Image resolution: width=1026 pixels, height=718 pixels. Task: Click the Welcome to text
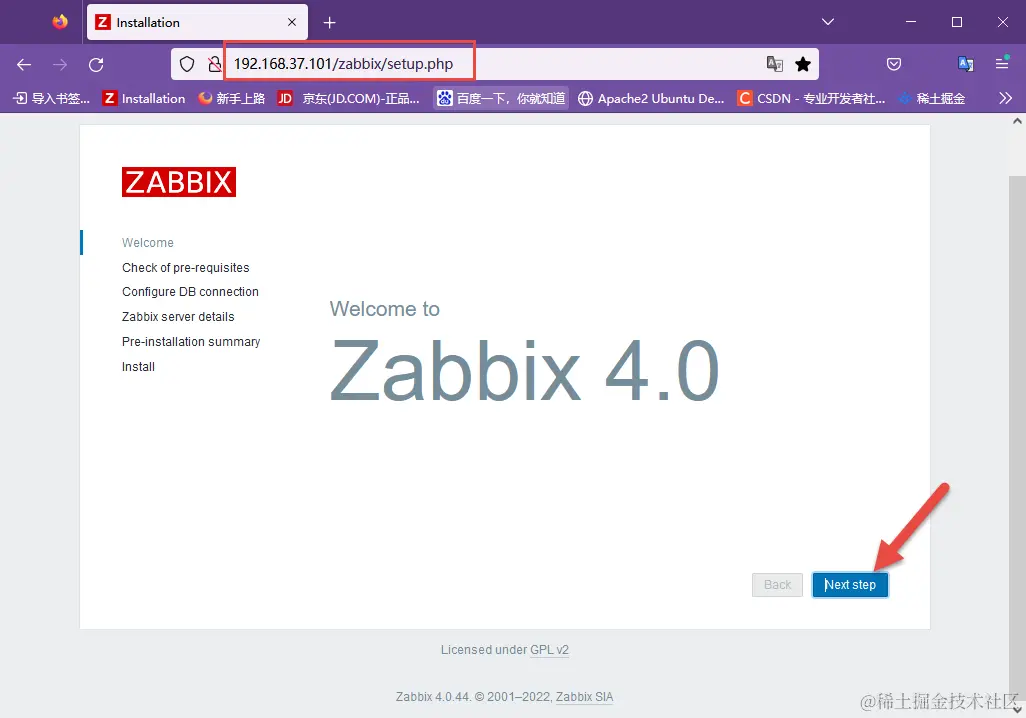[385, 309]
